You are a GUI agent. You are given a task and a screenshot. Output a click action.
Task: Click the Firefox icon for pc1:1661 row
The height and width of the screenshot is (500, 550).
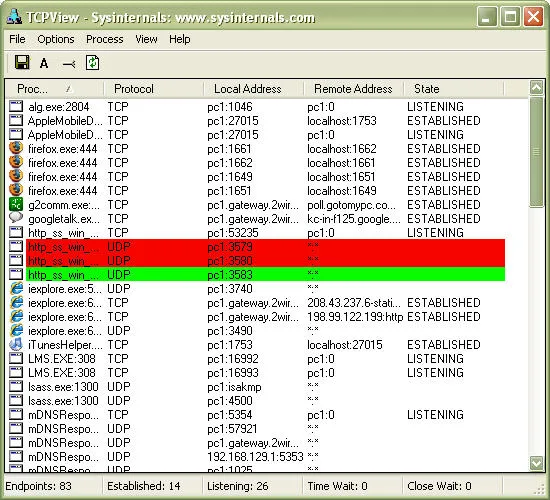coord(16,148)
